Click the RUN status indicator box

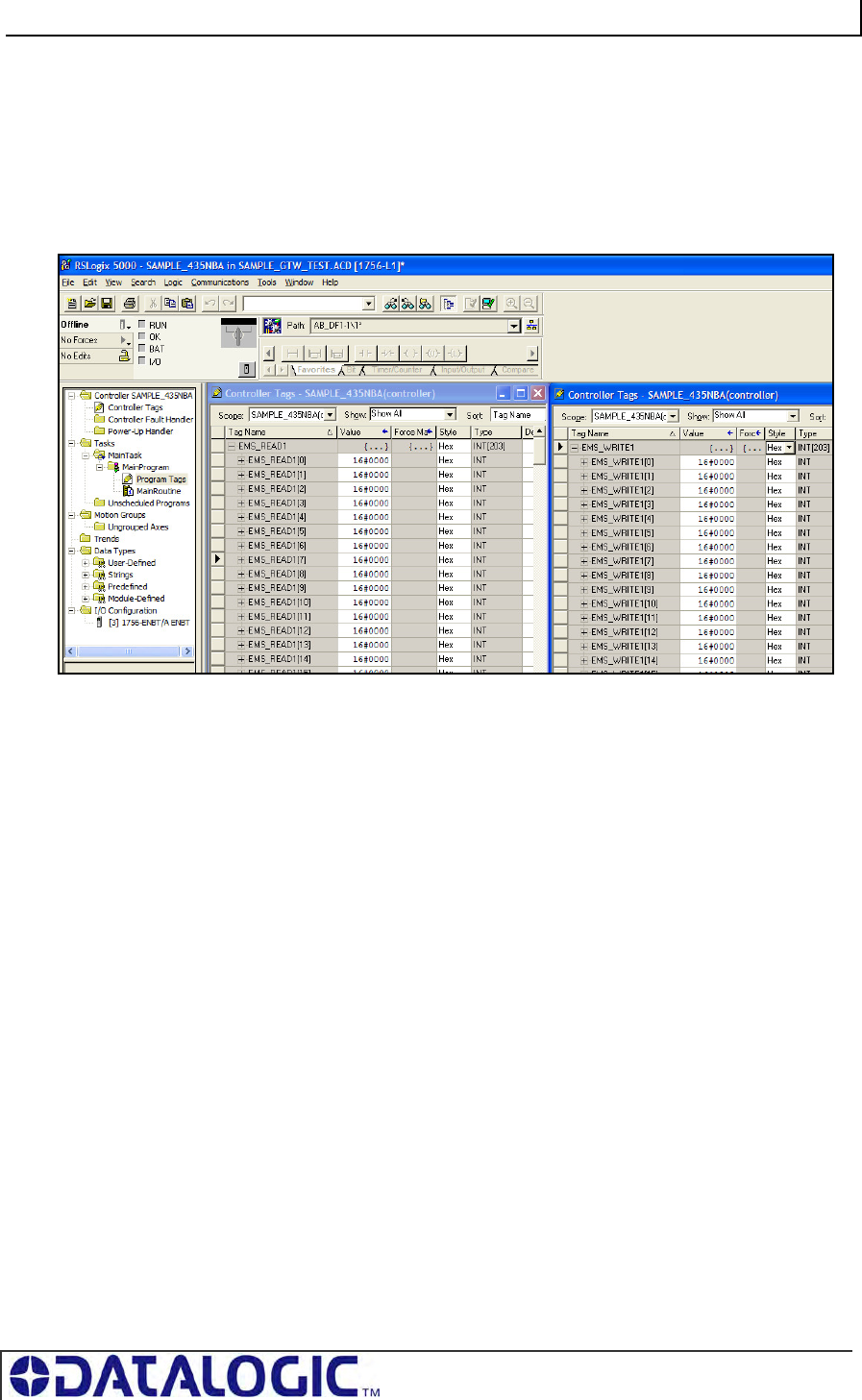click(x=141, y=325)
